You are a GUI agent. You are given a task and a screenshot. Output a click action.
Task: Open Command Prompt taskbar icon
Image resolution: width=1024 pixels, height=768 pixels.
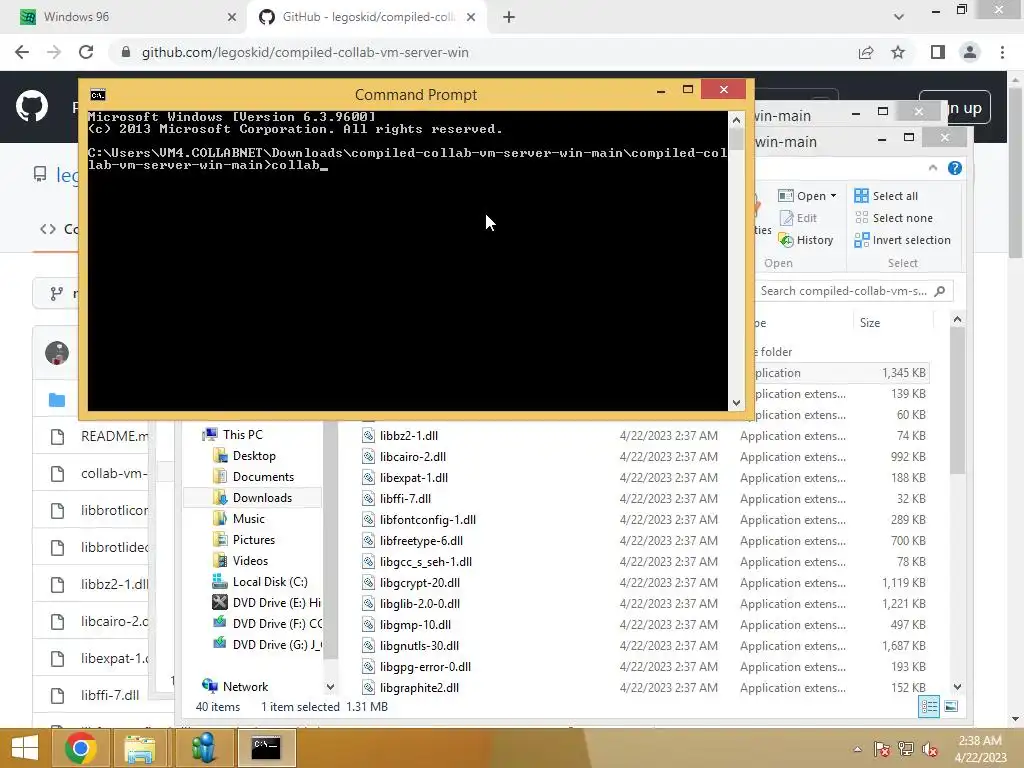[266, 748]
